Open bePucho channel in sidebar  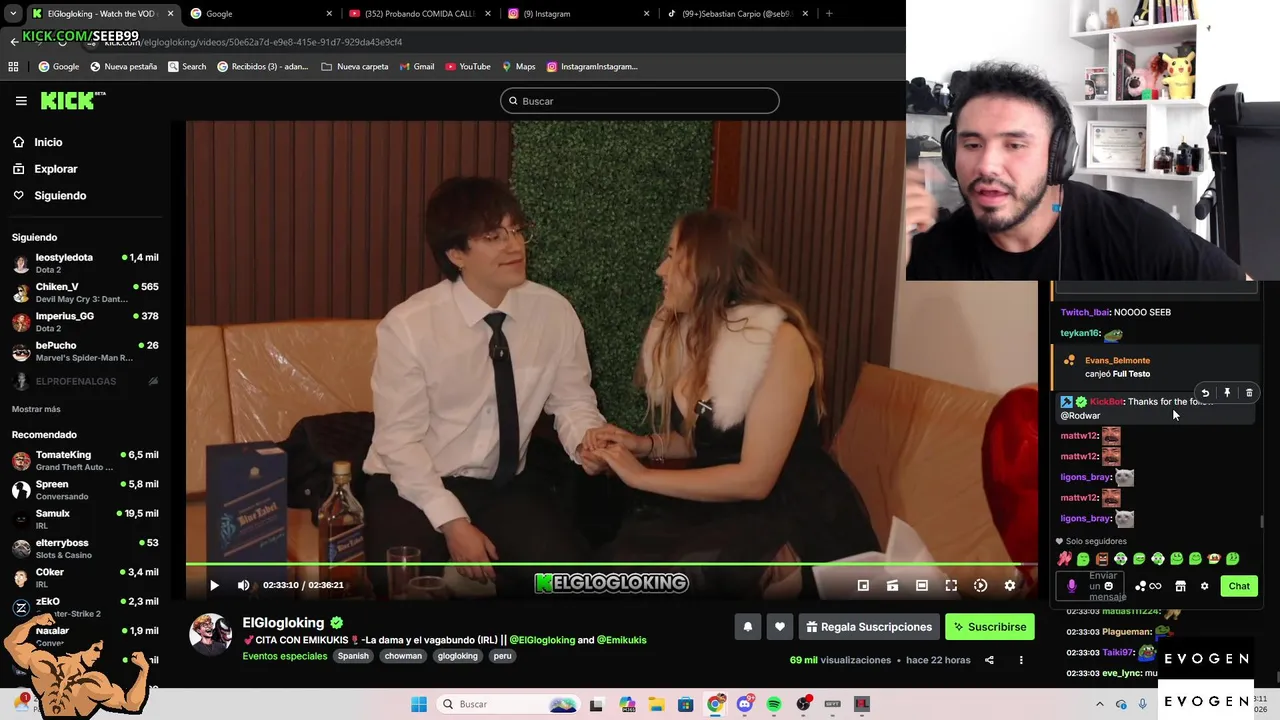click(x=85, y=351)
